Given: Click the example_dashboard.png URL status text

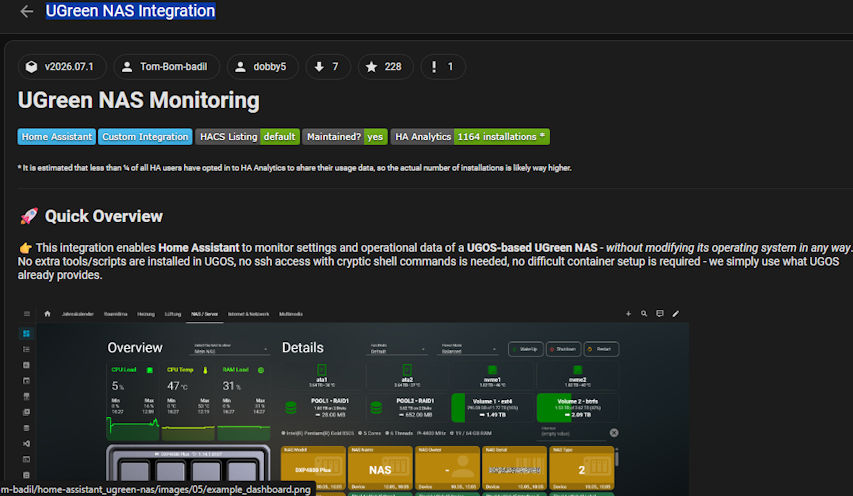Looking at the screenshot, I should 156,489.
